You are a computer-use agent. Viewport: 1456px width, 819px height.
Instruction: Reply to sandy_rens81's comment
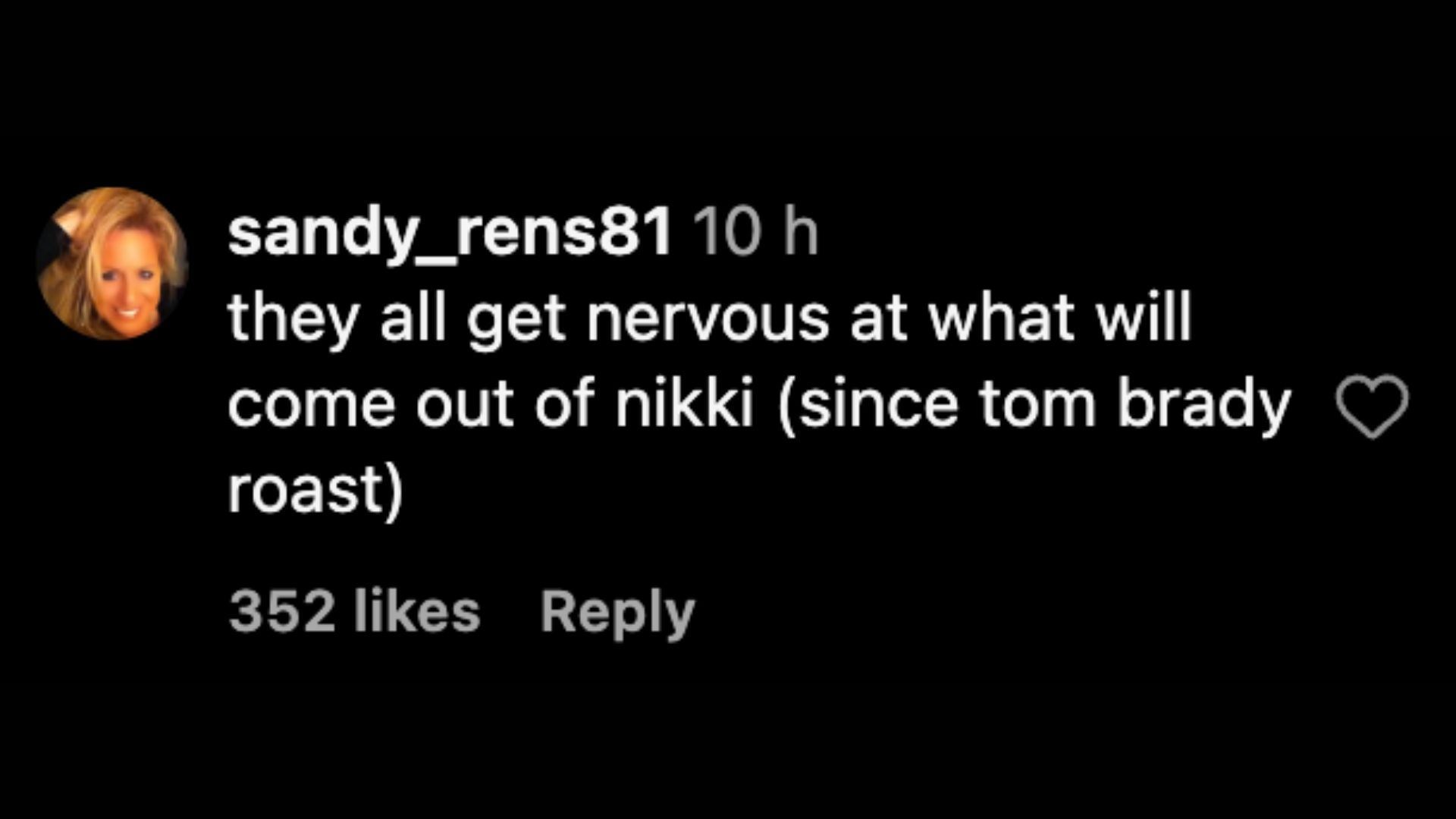(x=617, y=613)
